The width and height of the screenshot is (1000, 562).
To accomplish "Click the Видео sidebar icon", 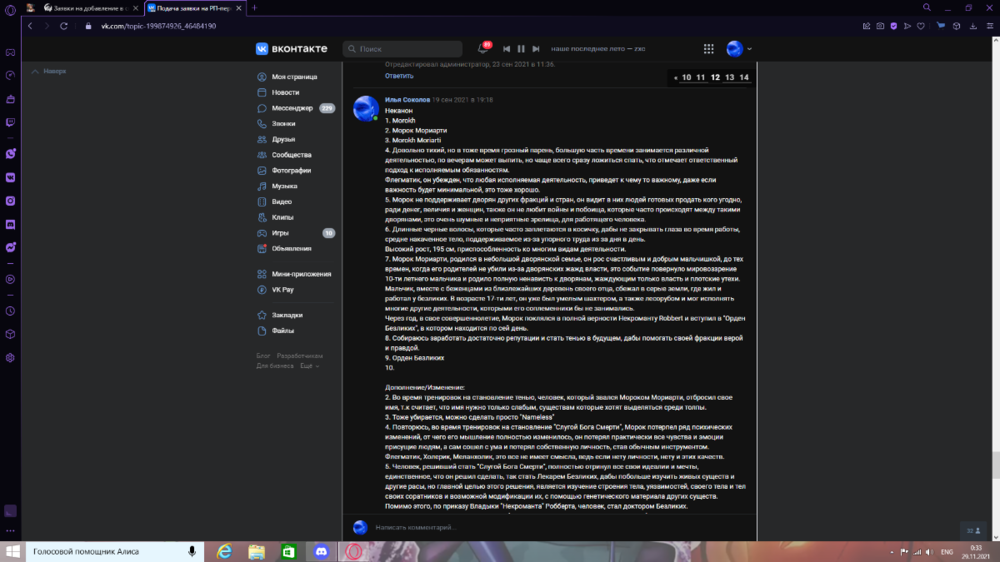I will click(x=261, y=202).
